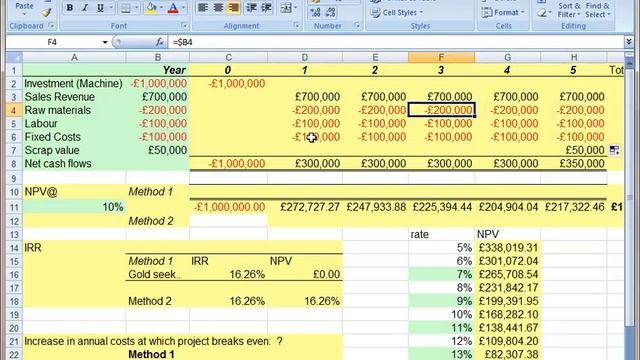
Task: Select the Scrap value £50,000 in column B
Action: pos(158,150)
